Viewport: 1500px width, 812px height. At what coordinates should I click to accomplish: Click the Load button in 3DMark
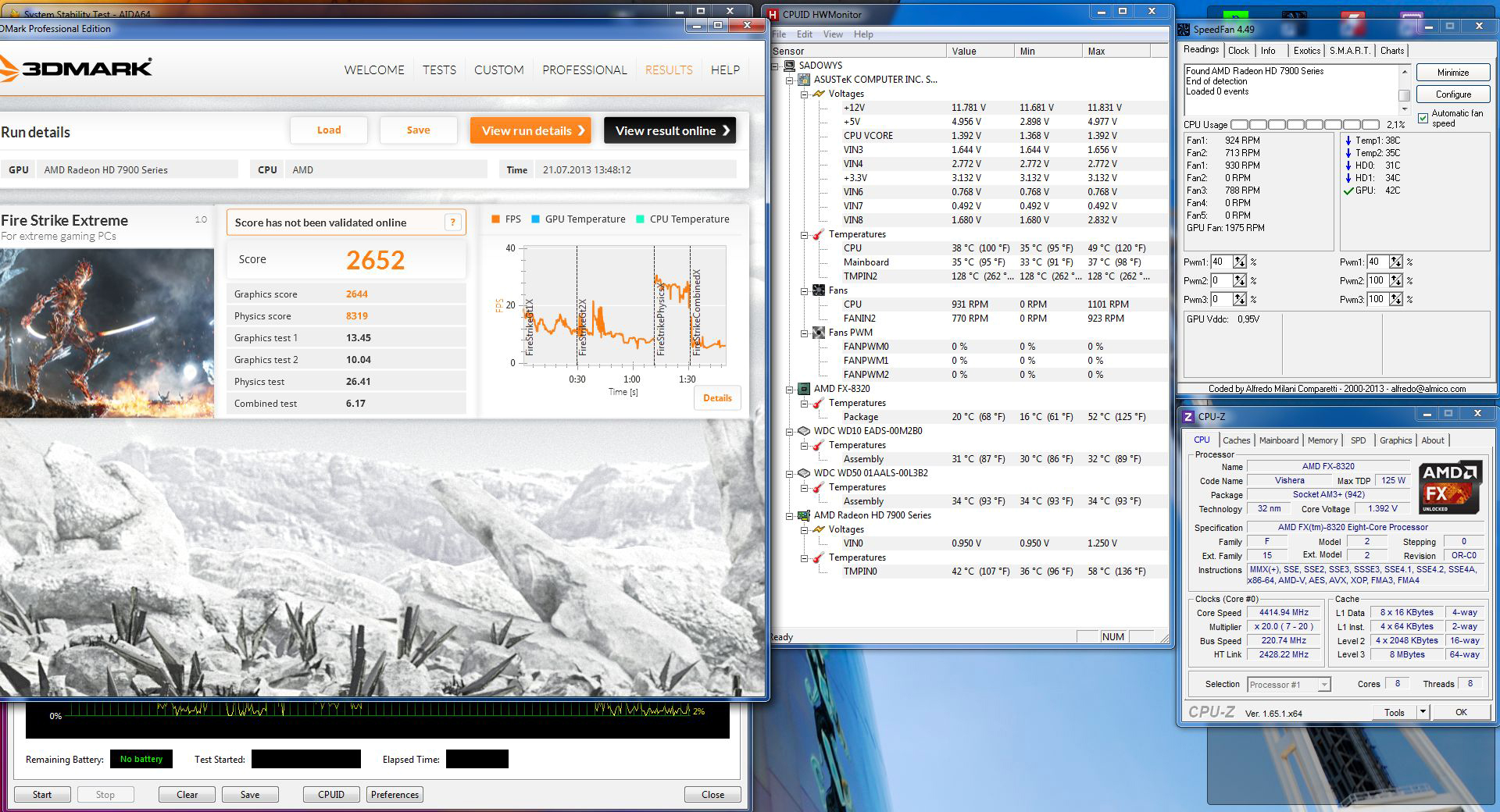(329, 130)
